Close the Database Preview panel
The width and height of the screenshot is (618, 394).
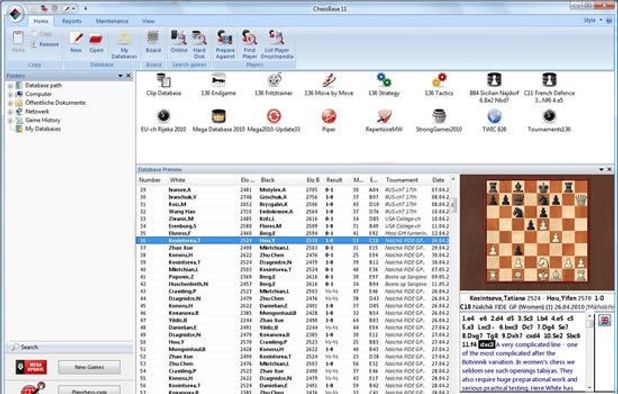(609, 169)
